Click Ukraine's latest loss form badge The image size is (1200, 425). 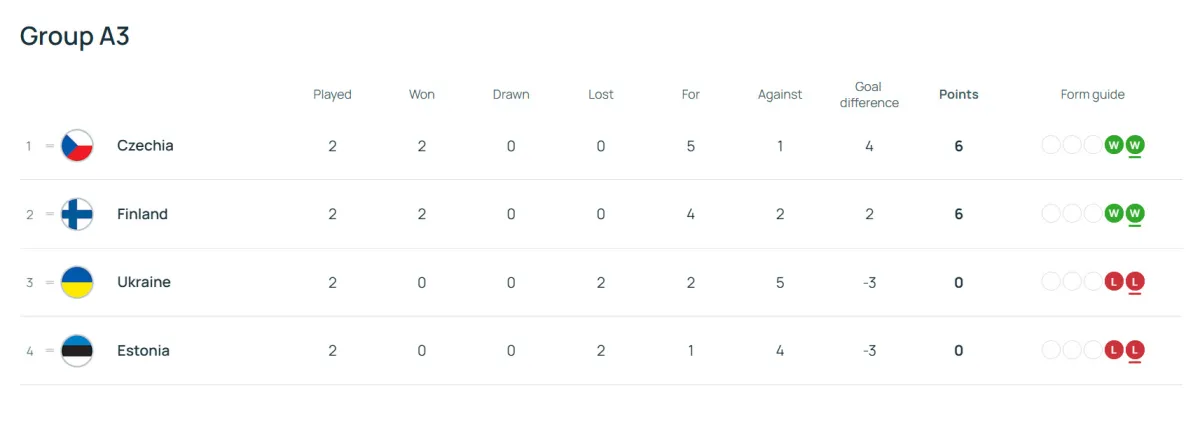coord(1134,282)
